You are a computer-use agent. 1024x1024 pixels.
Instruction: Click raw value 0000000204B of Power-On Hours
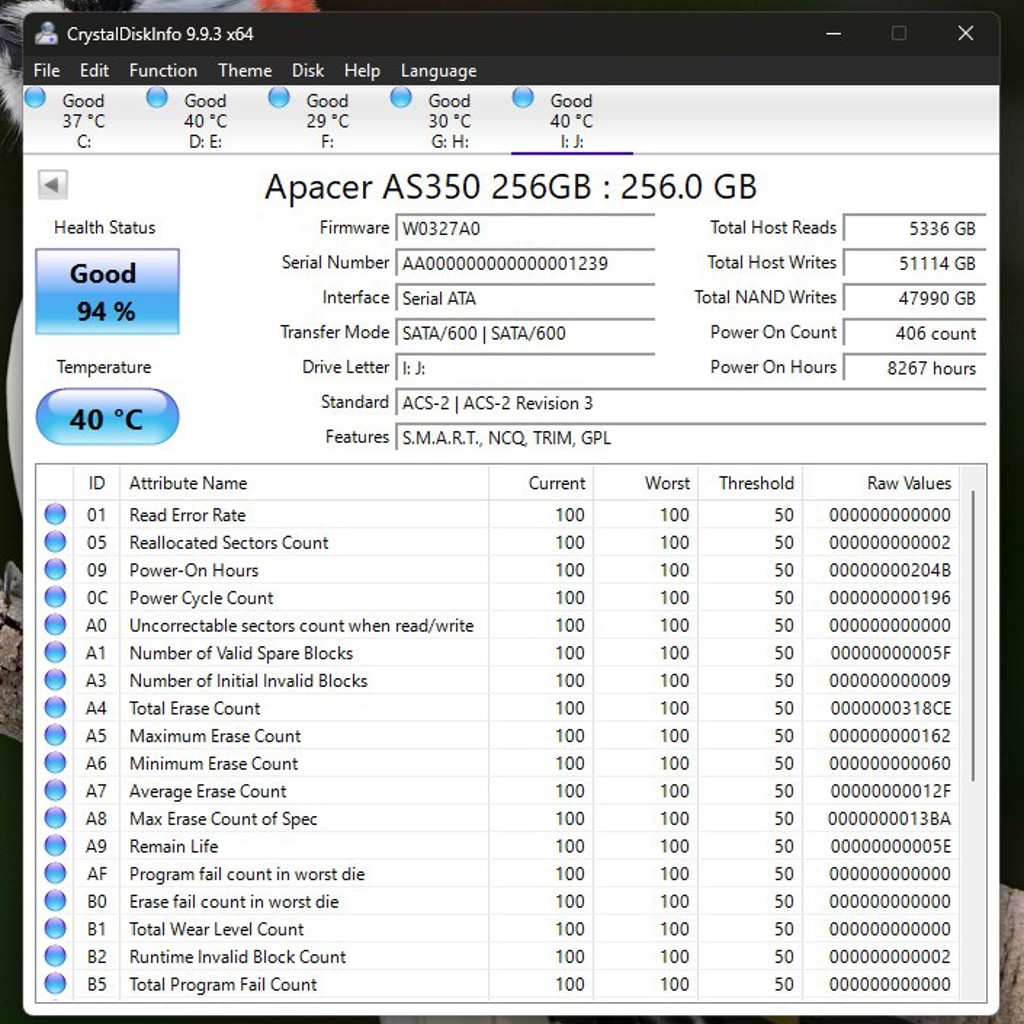[x=890, y=570]
